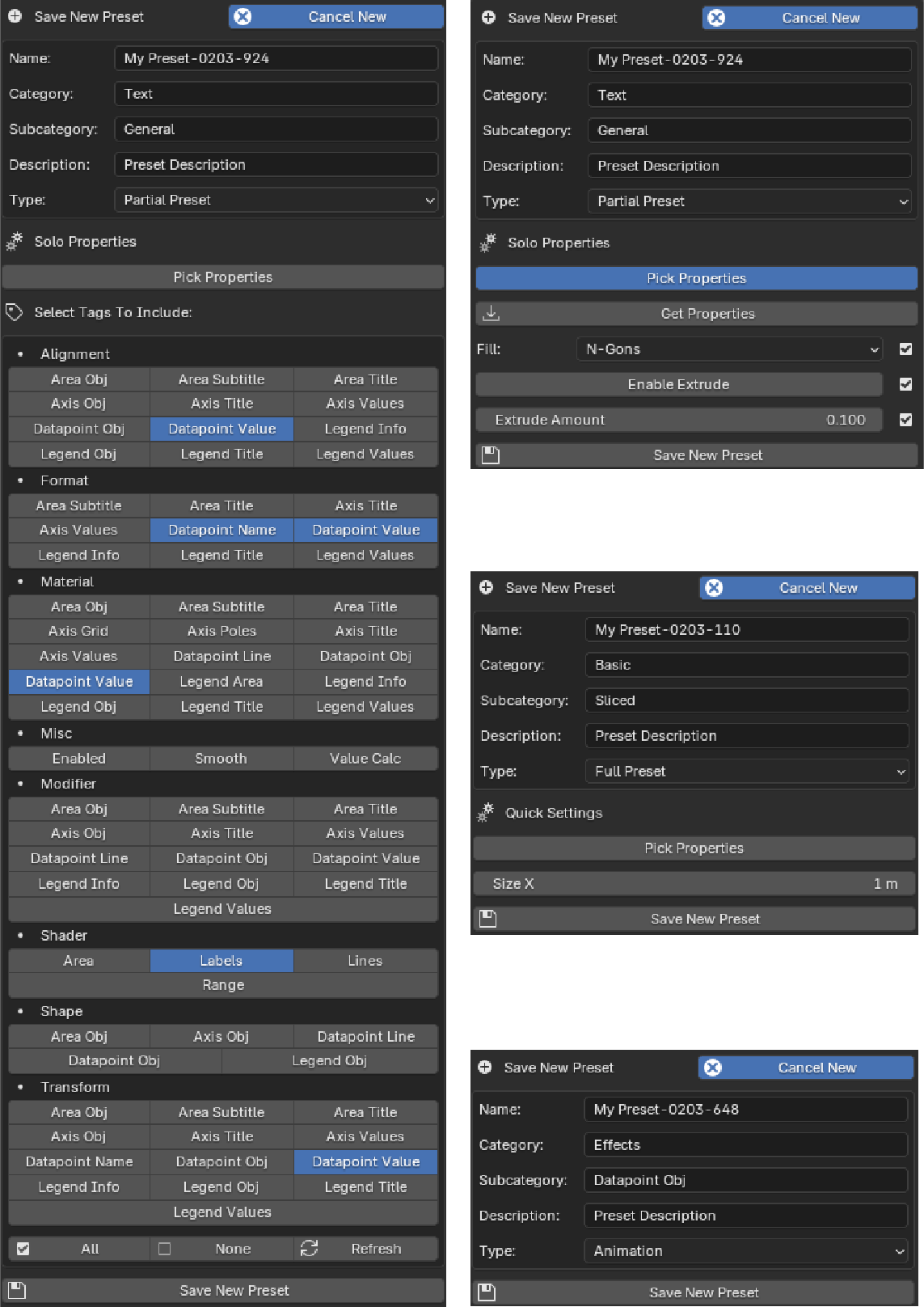Expand the Type dropdown showing Animation
The width and height of the screenshot is (924, 1307).
[x=745, y=1251]
